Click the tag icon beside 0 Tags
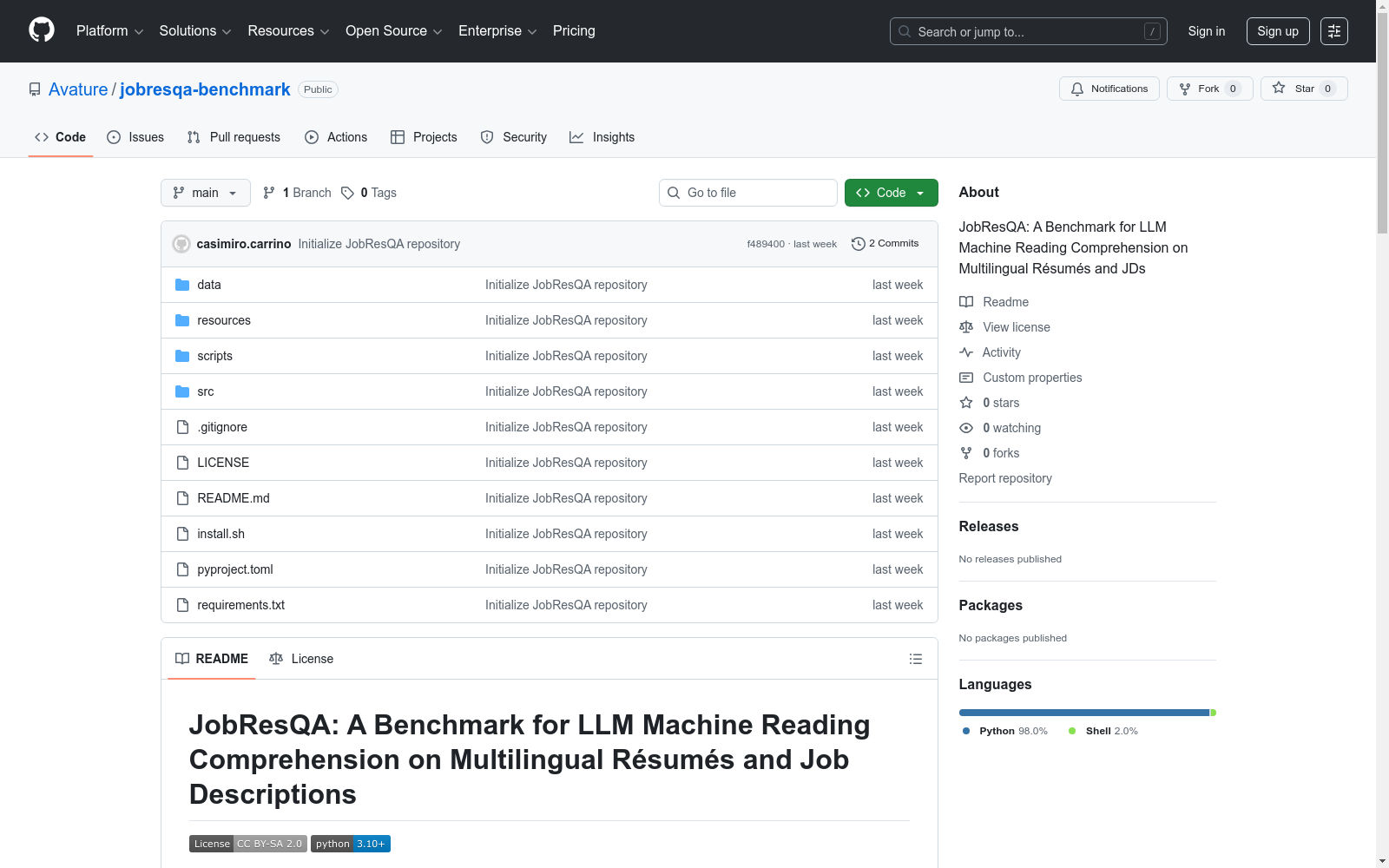The image size is (1389, 868). pyautogui.click(x=347, y=193)
